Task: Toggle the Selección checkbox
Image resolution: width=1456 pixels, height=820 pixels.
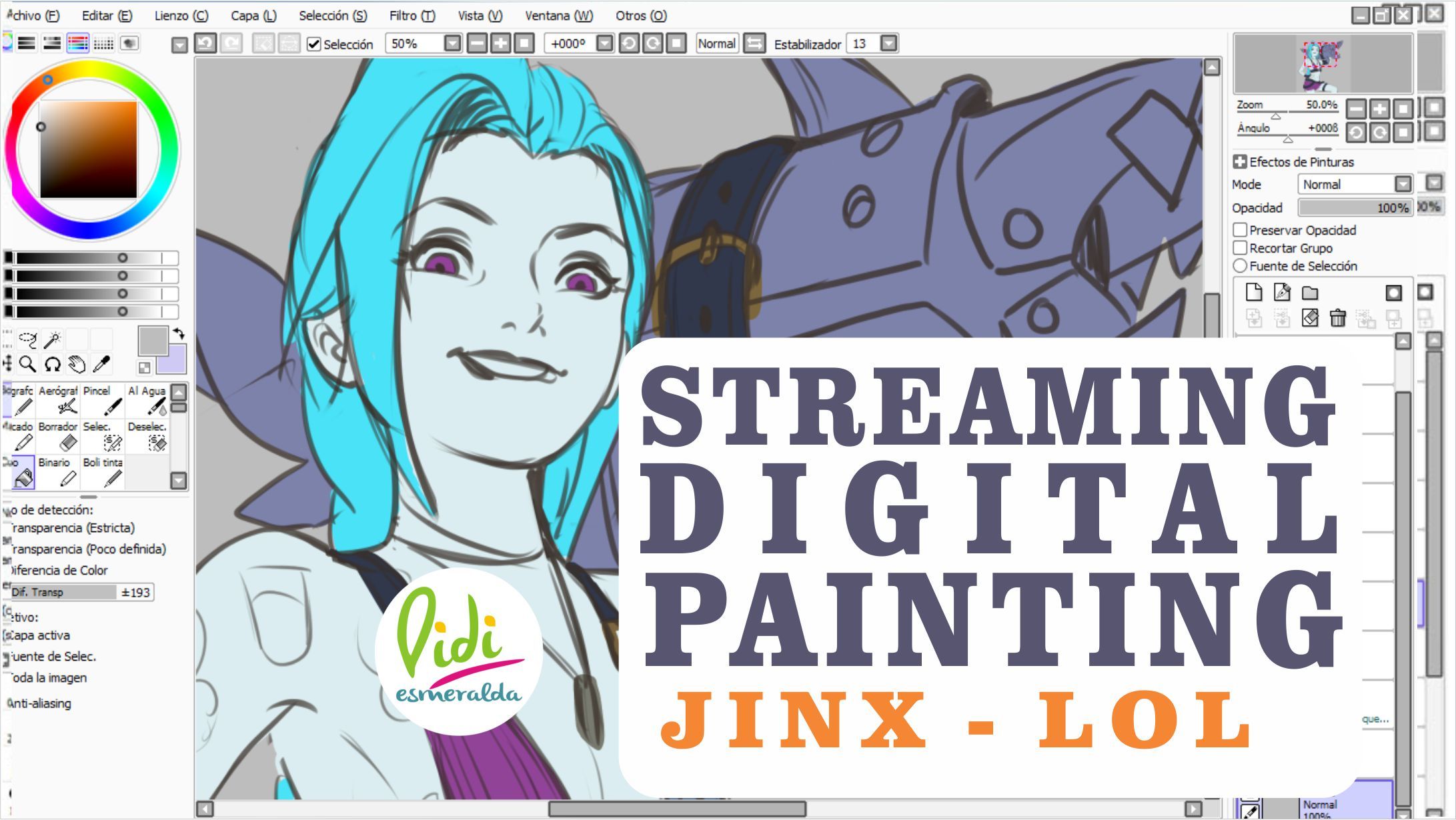Action: 313,44
